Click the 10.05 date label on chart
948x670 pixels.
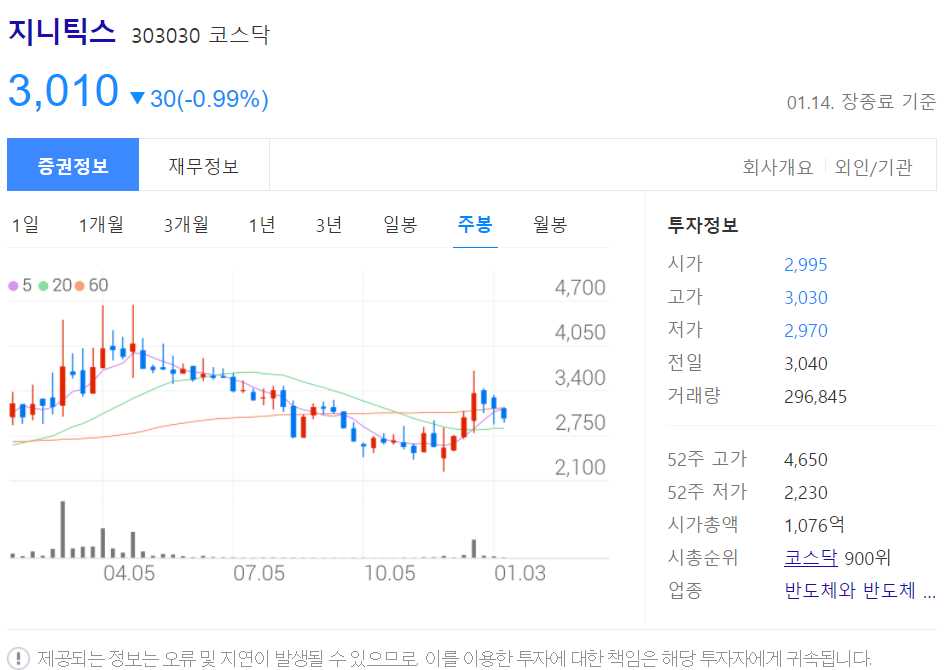tap(390, 573)
